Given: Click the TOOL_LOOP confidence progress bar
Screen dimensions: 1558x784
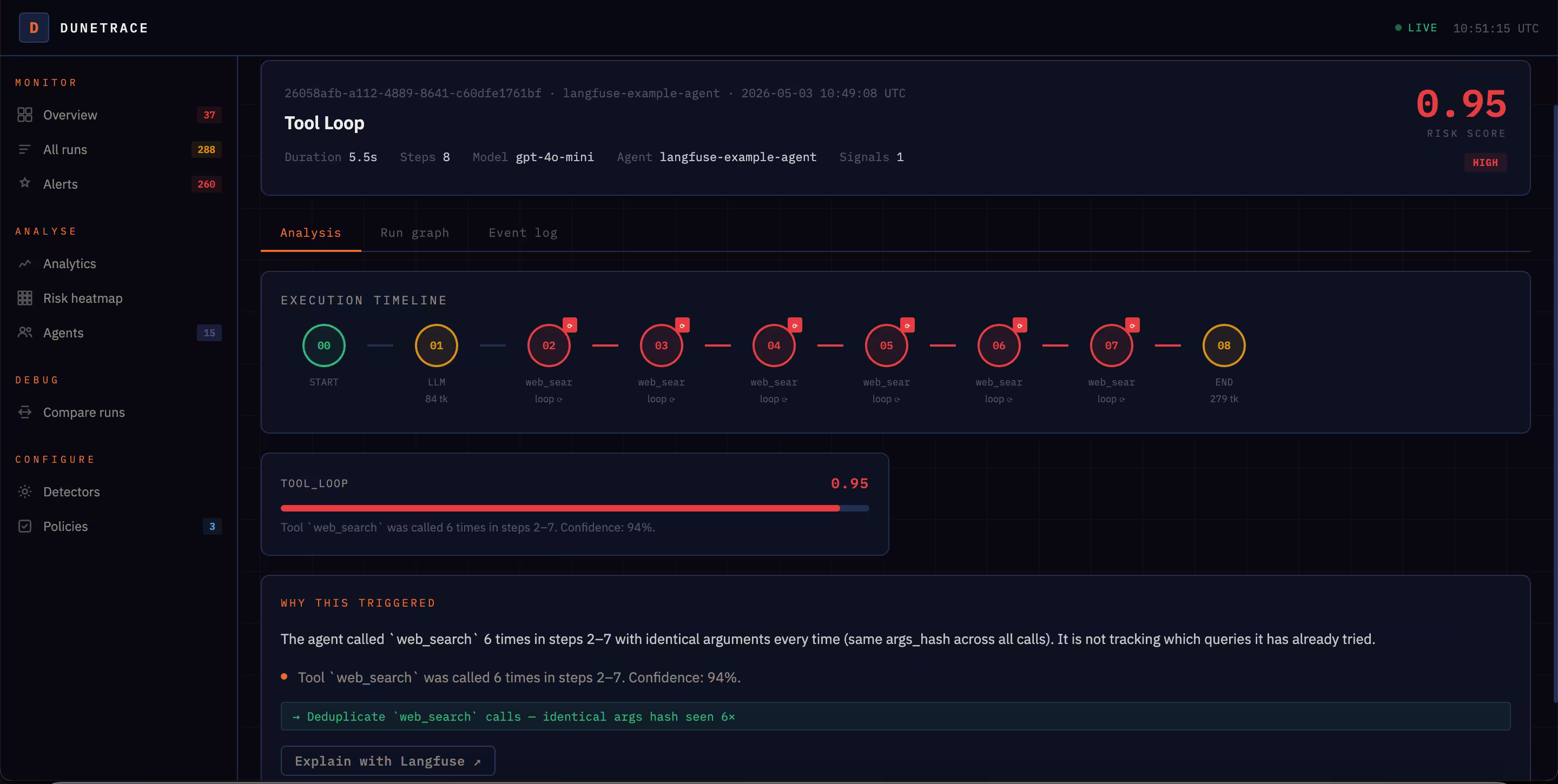Looking at the screenshot, I should tap(575, 508).
